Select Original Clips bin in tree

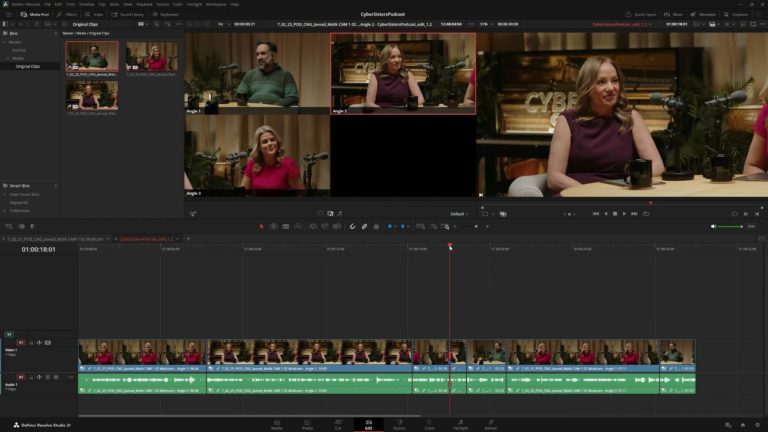tap(27, 66)
